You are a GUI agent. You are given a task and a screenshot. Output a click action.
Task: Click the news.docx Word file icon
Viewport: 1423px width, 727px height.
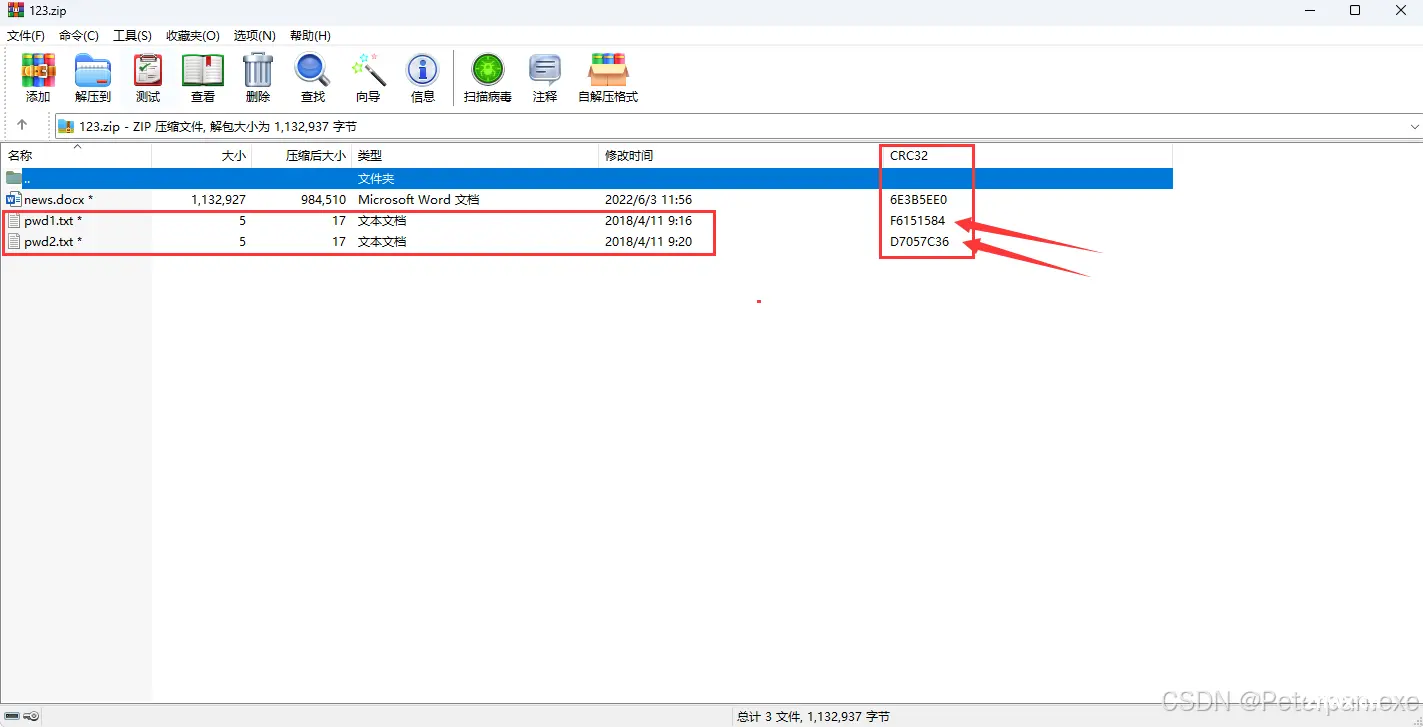14,199
